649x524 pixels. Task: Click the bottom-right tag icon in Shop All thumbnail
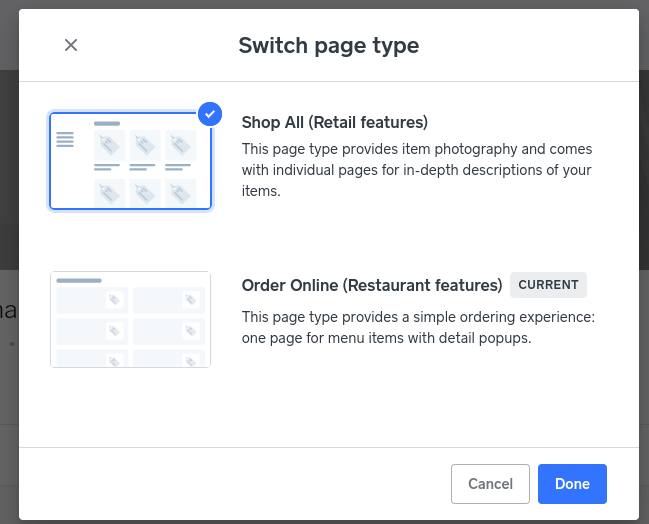coord(180,192)
